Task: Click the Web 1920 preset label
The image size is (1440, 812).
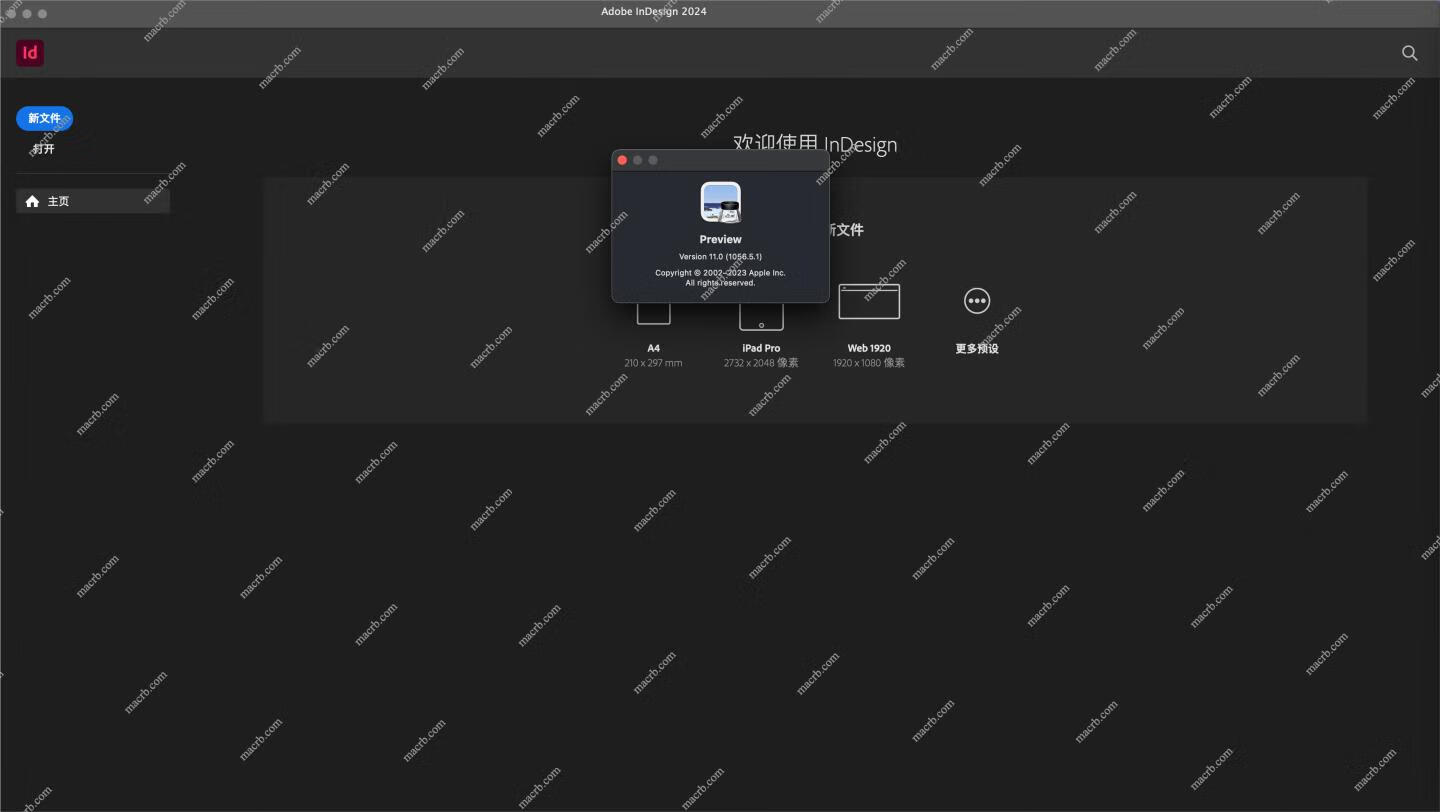Action: pyautogui.click(x=869, y=348)
